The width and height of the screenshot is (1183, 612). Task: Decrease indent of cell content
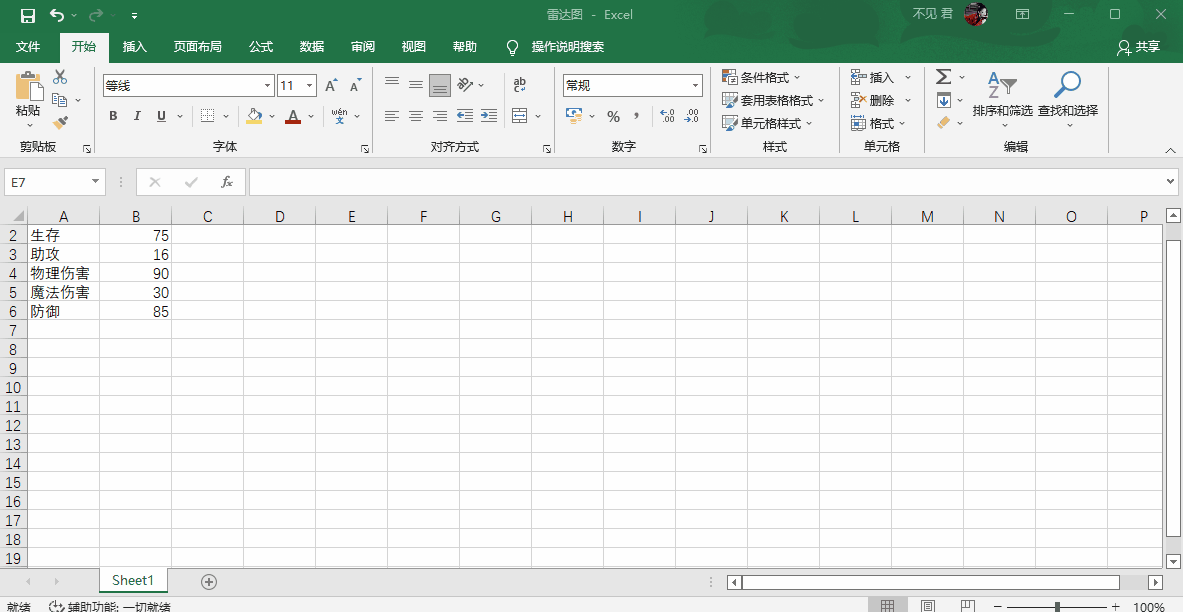tap(465, 116)
